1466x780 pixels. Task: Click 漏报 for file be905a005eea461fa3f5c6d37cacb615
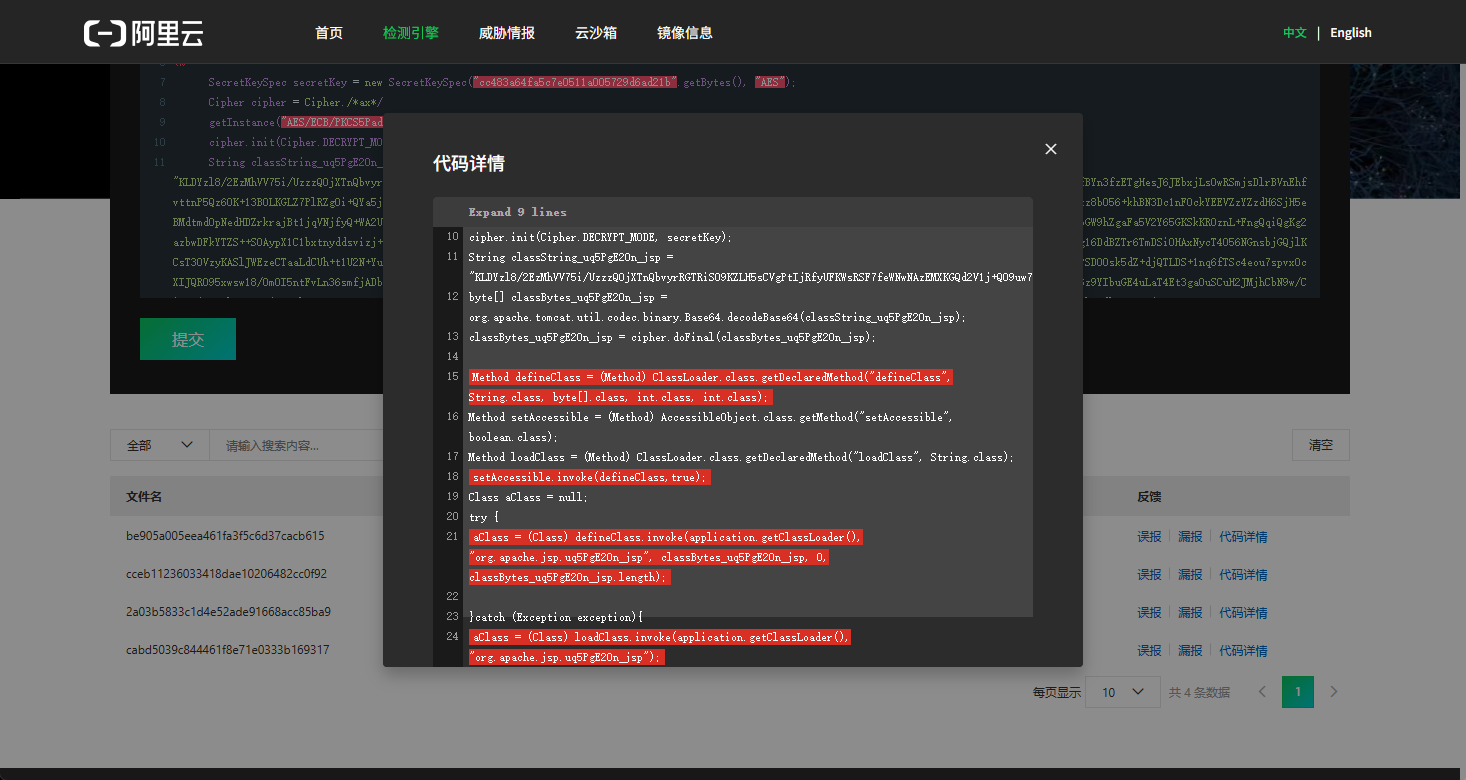coord(1190,537)
